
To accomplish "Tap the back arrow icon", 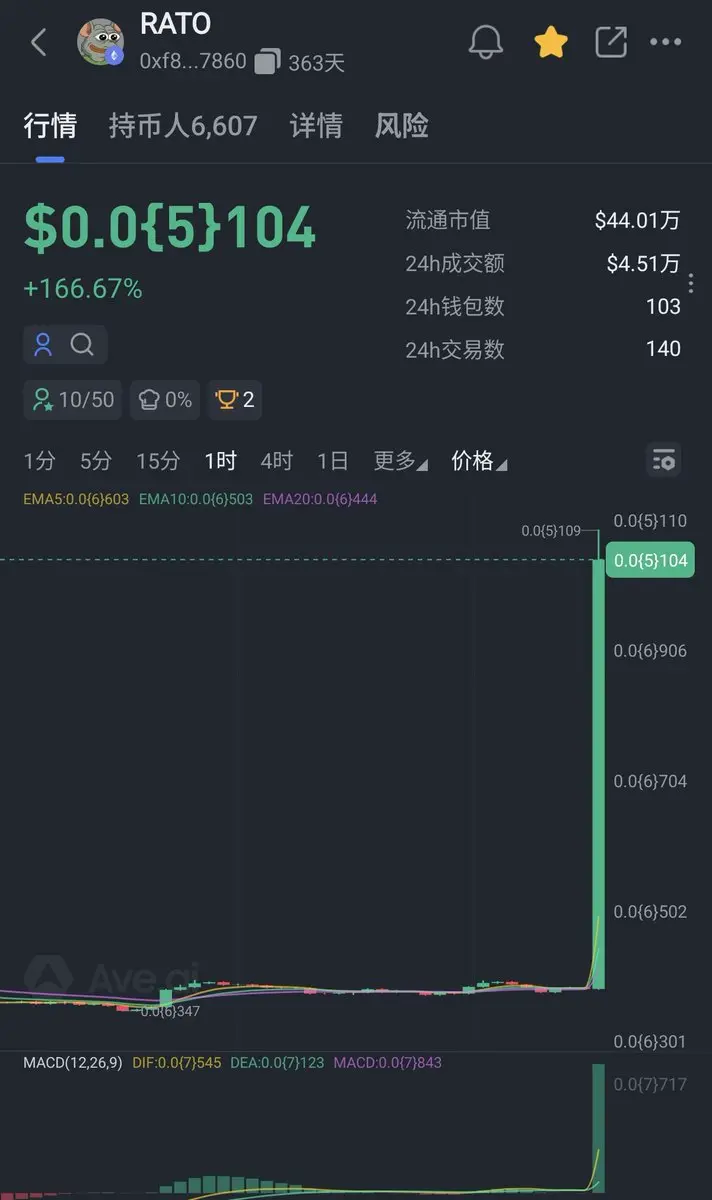I will (39, 42).
